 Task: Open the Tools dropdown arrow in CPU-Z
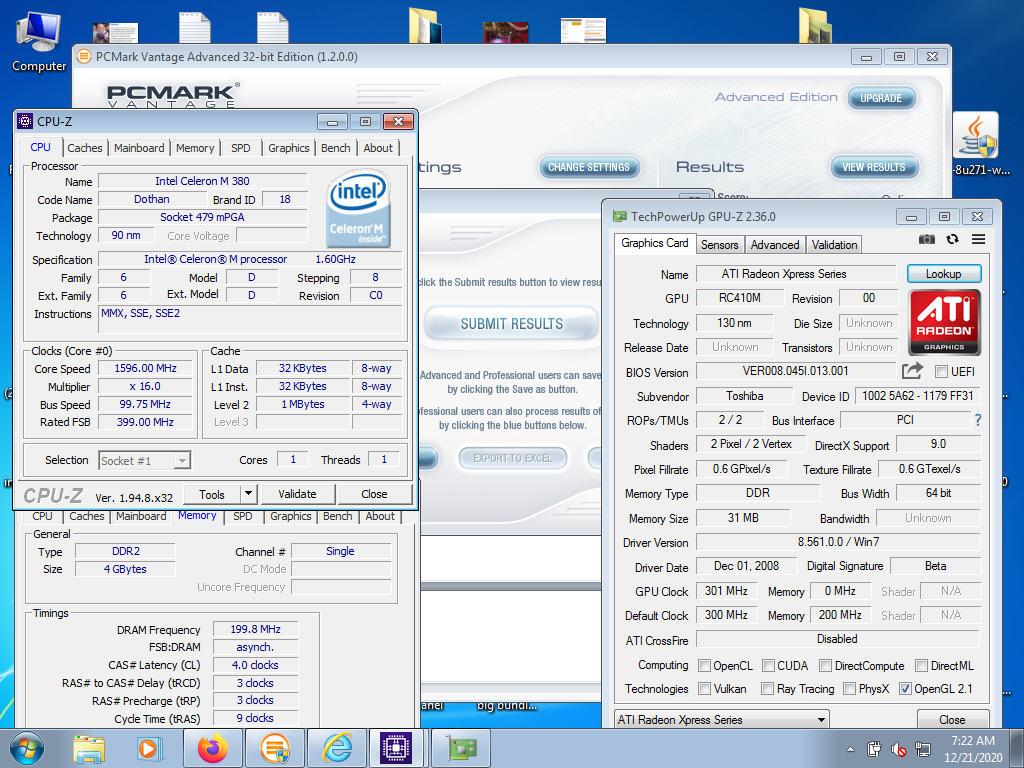click(x=248, y=494)
